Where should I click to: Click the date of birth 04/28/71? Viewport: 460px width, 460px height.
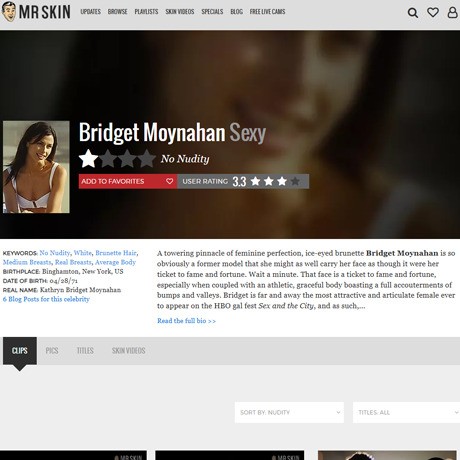tap(64, 281)
